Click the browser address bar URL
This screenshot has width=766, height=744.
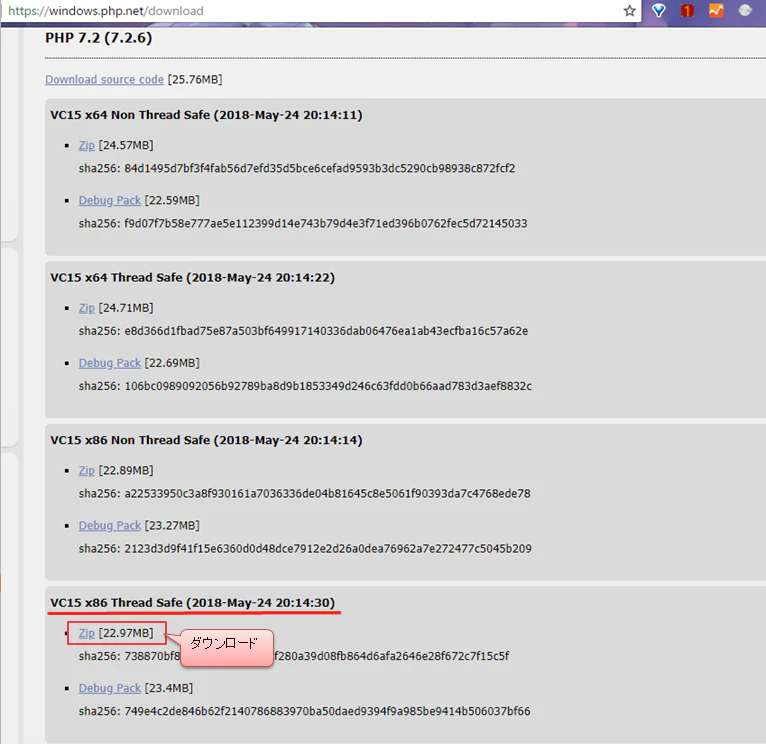[x=106, y=11]
